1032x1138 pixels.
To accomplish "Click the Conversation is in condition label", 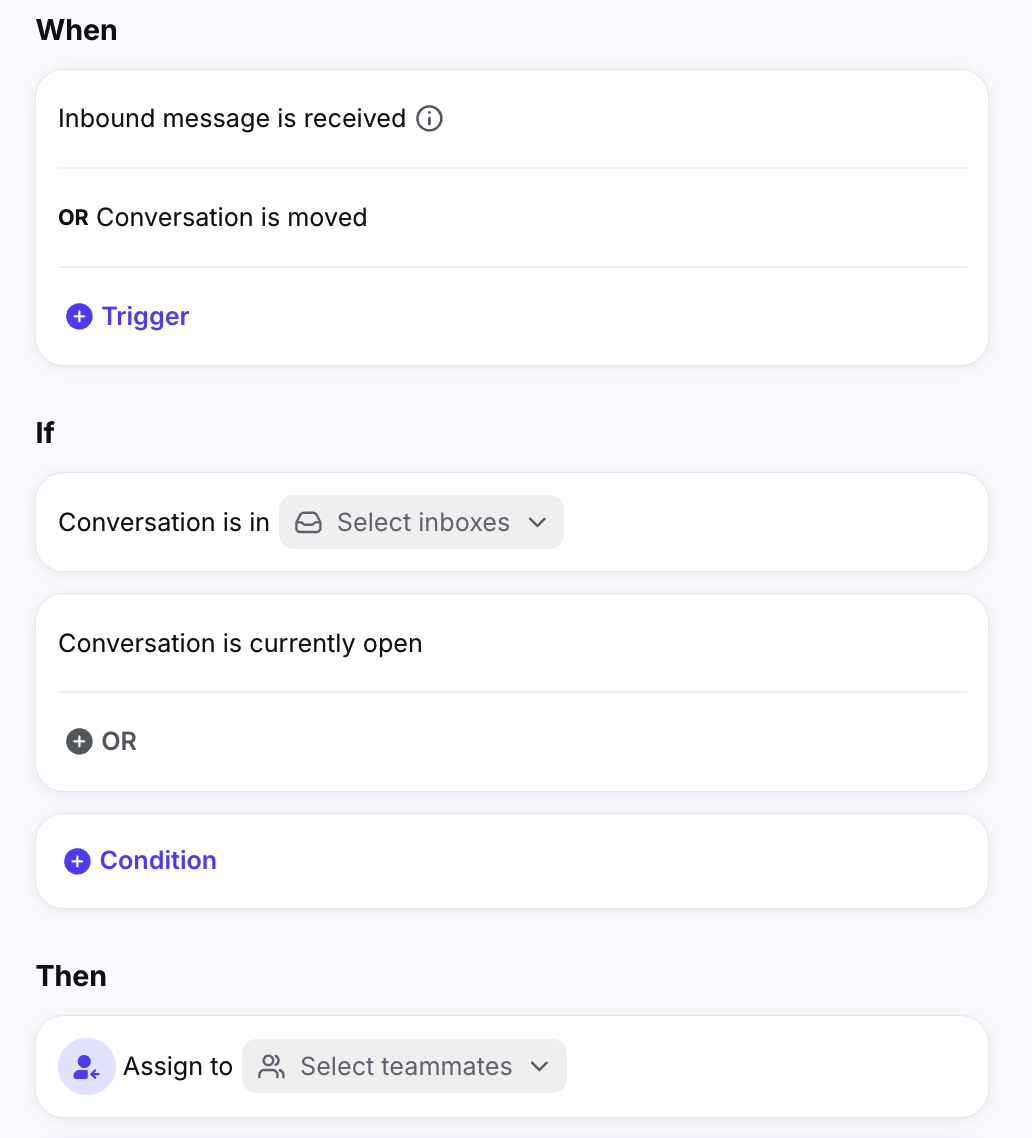I will pyautogui.click(x=164, y=523).
